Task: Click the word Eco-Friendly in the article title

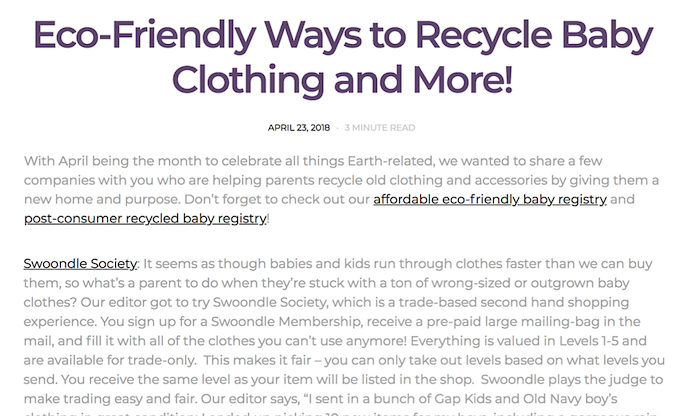Action: pos(144,36)
